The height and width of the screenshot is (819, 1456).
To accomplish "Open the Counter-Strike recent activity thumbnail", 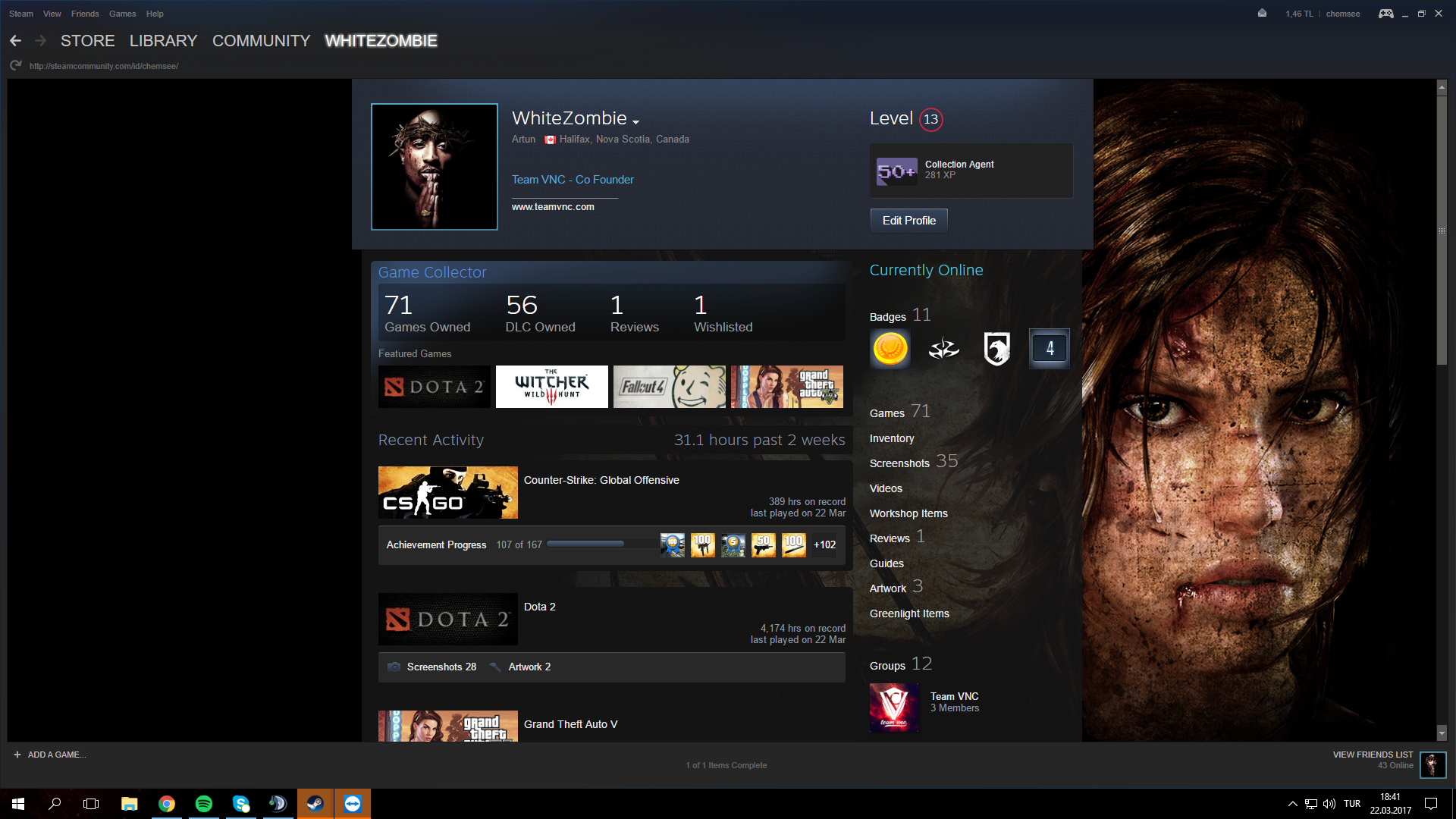I will [x=448, y=492].
